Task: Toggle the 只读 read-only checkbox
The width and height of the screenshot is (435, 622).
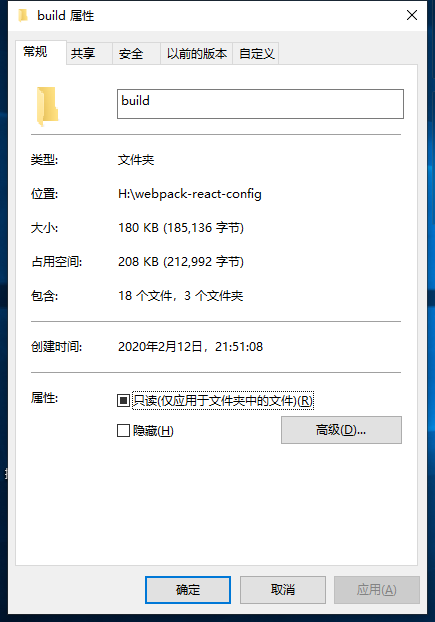Action: click(x=123, y=401)
